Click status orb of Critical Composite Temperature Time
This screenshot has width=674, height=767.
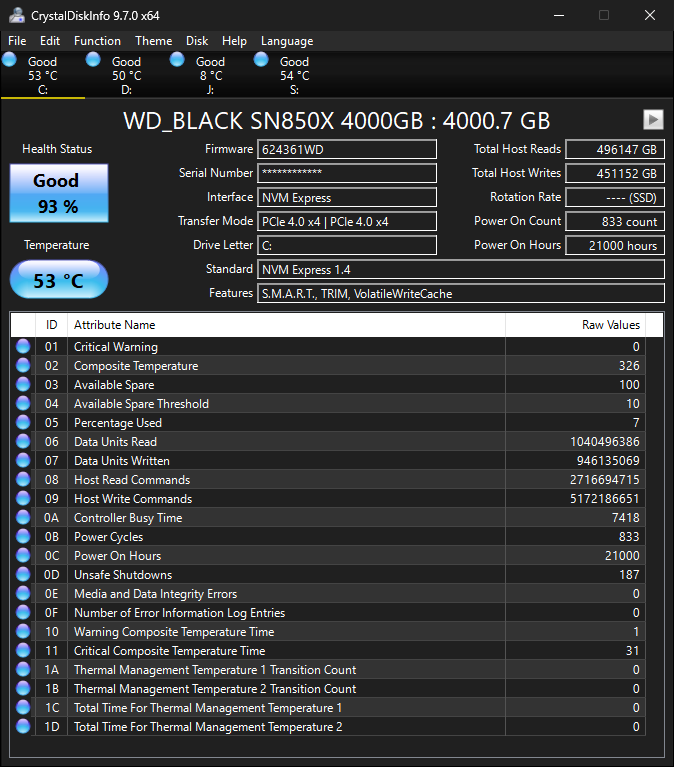pyautogui.click(x=23, y=651)
